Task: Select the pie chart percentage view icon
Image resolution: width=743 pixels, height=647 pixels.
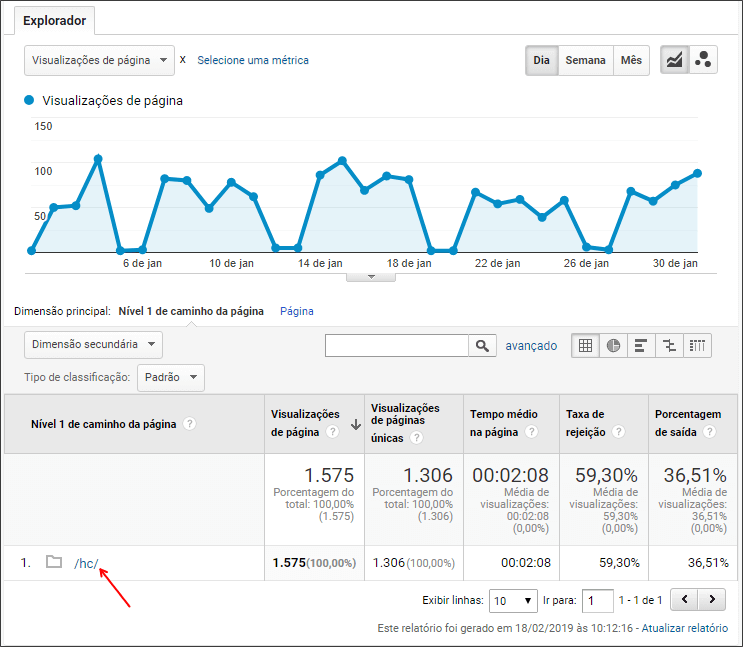Action: tap(613, 346)
